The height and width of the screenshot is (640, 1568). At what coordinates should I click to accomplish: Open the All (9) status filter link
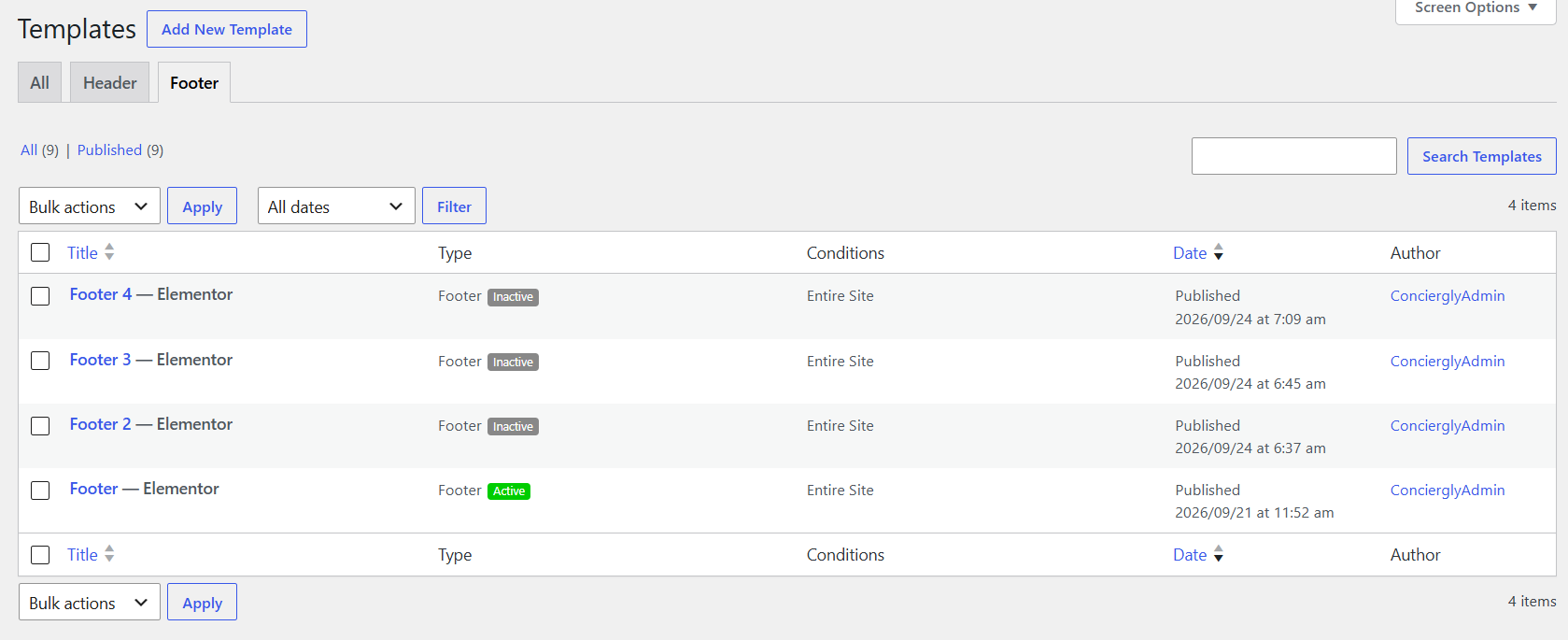39,149
